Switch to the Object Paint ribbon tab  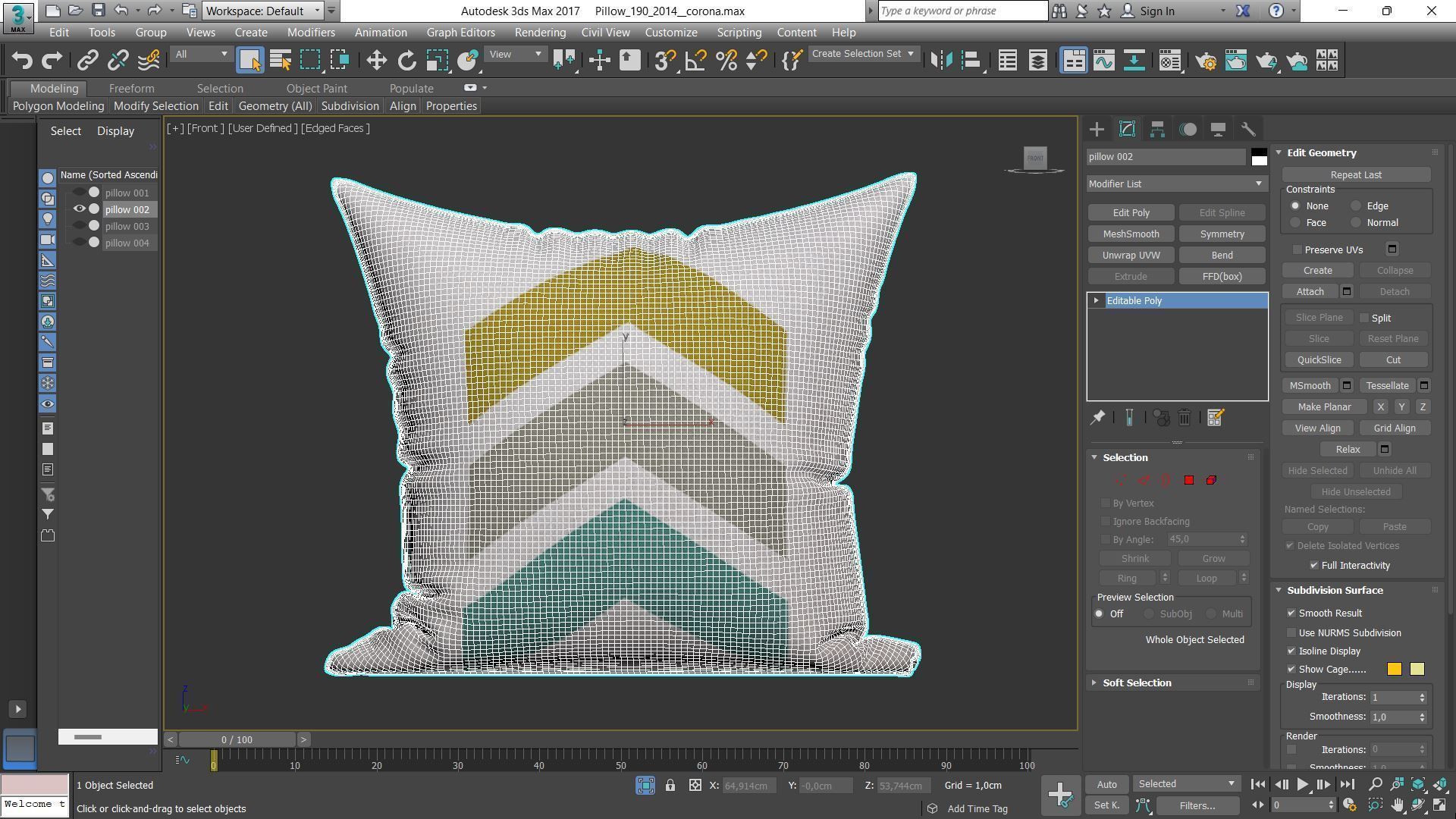(x=316, y=89)
